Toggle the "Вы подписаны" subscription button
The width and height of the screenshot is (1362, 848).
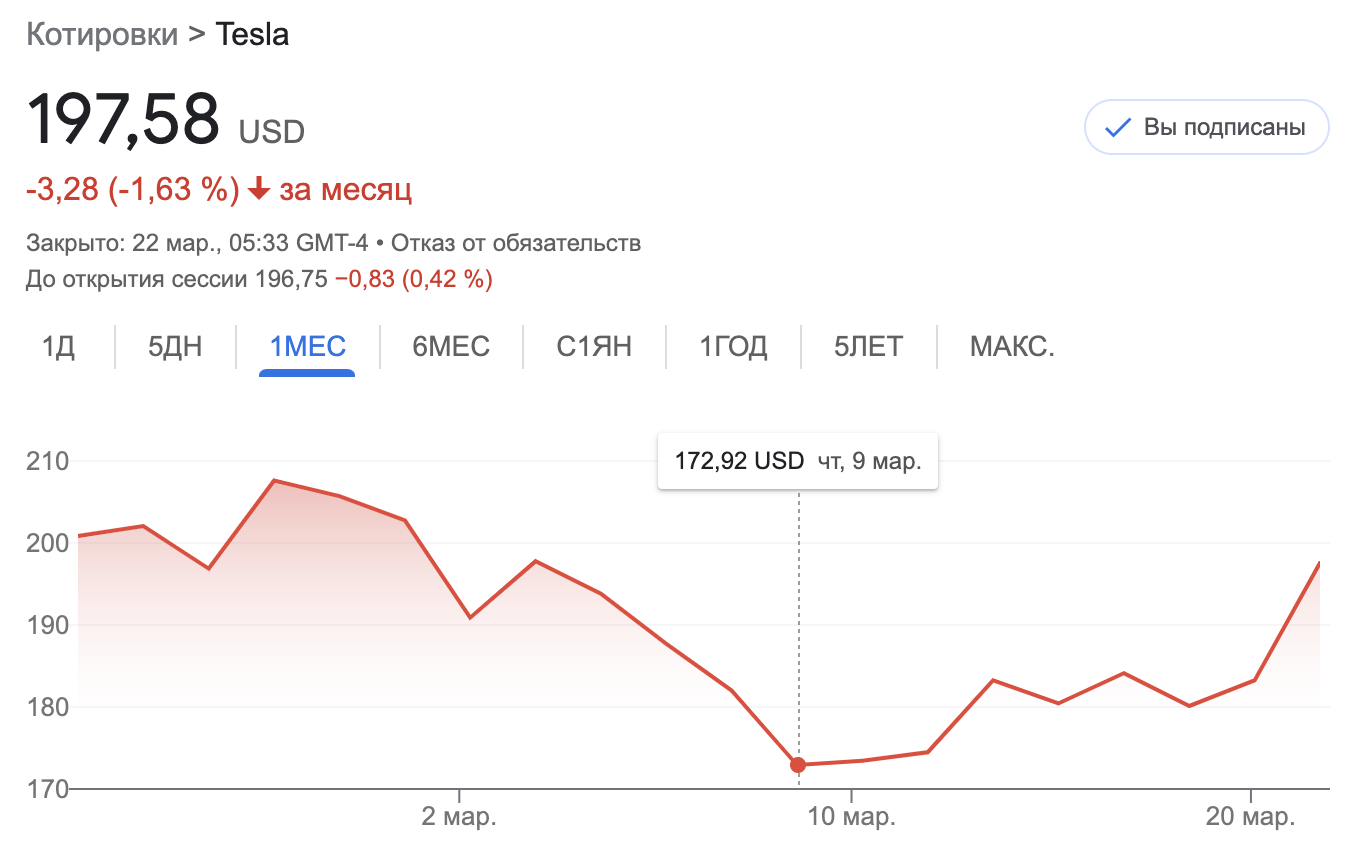tap(1206, 128)
